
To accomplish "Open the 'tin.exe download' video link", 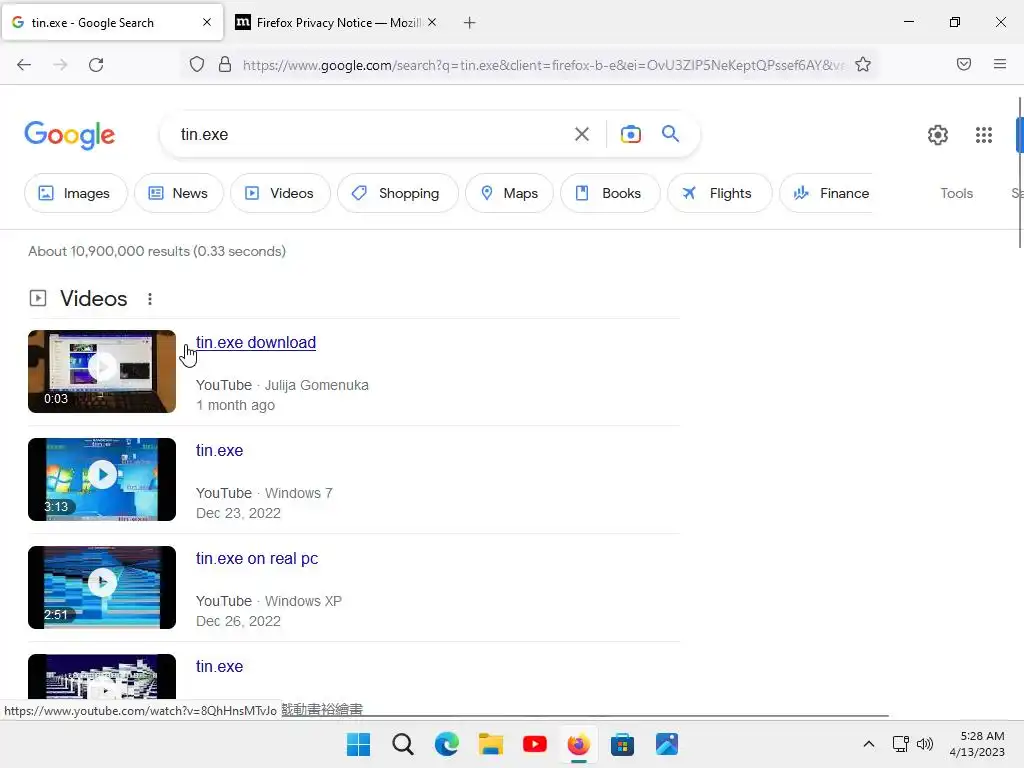I will coord(255,342).
